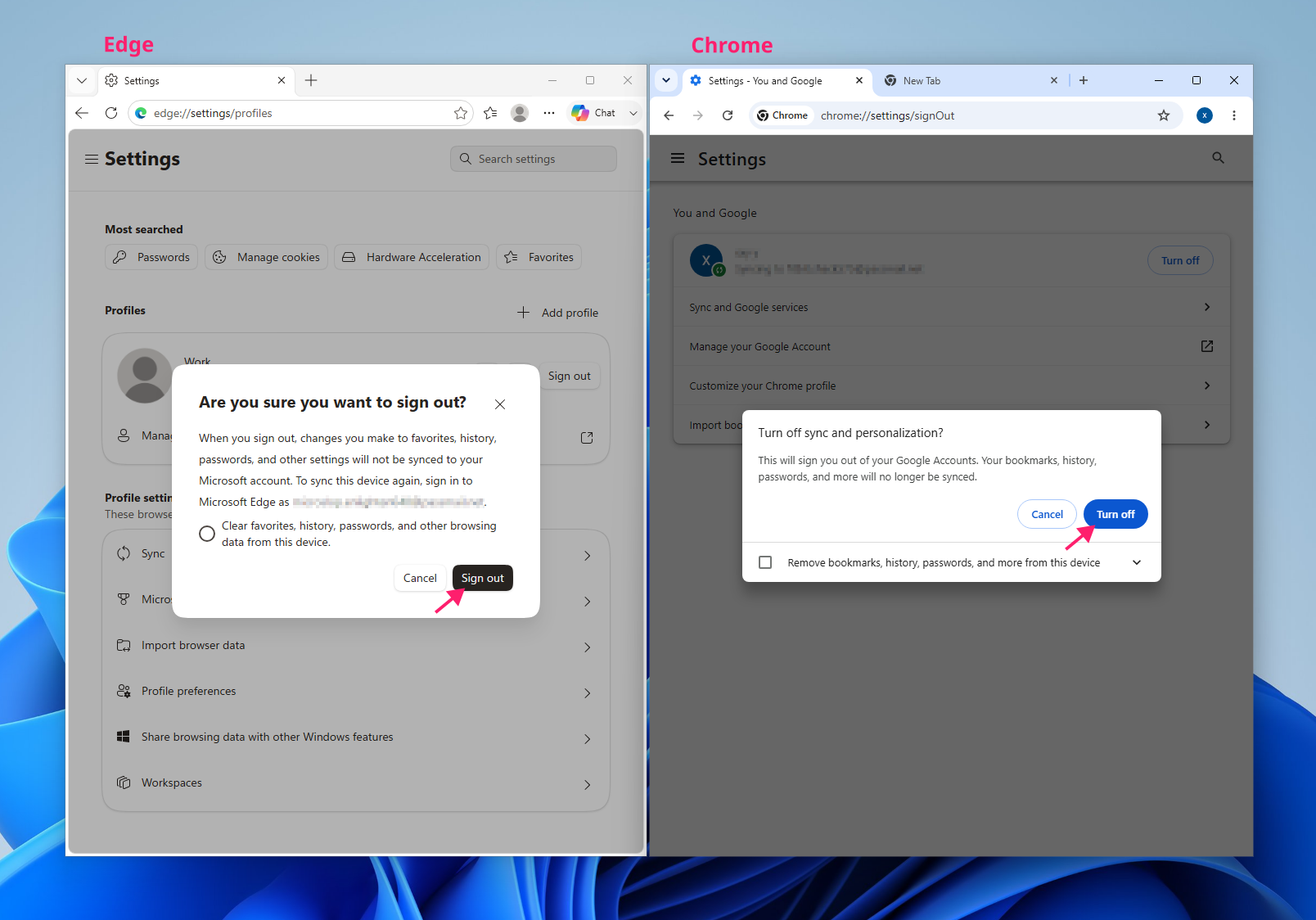Cancel the Chrome turn off sync dialog
This screenshot has height=920, width=1316.
(x=1047, y=514)
